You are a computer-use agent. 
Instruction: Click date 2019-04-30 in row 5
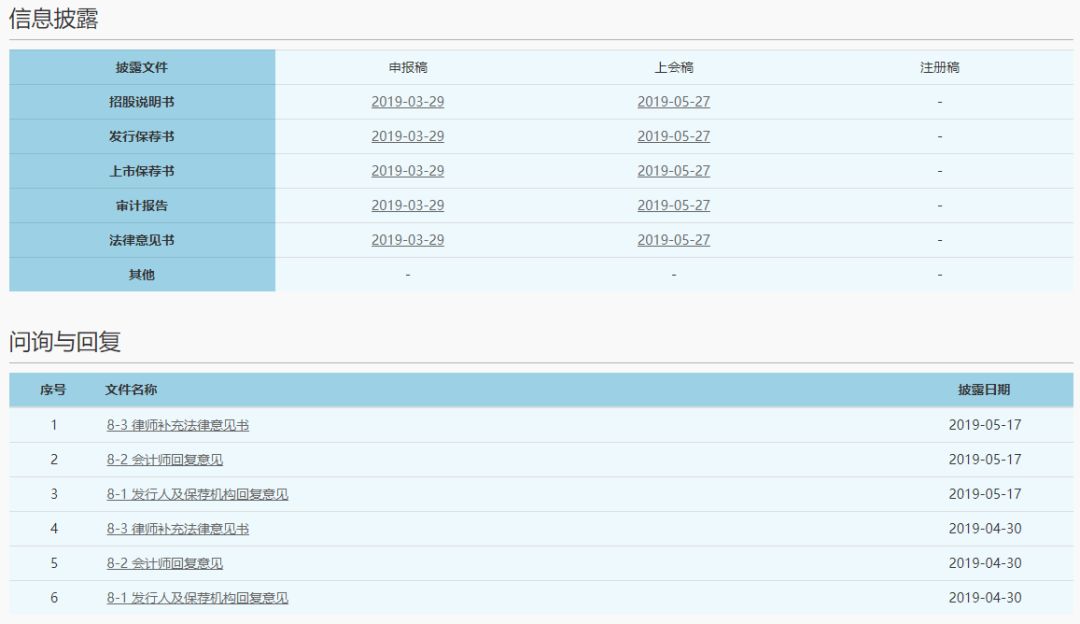985,563
